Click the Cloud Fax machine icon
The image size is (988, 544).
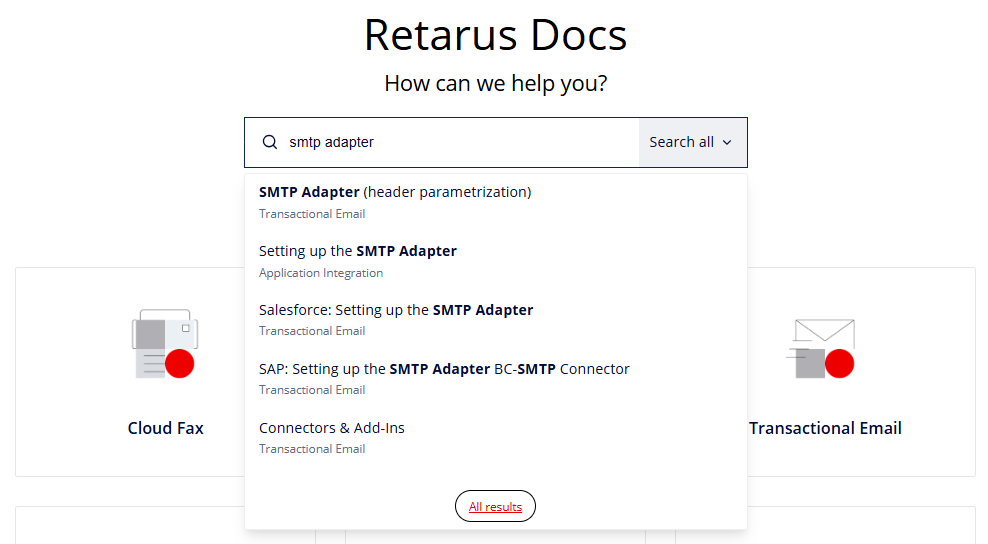coord(165,345)
